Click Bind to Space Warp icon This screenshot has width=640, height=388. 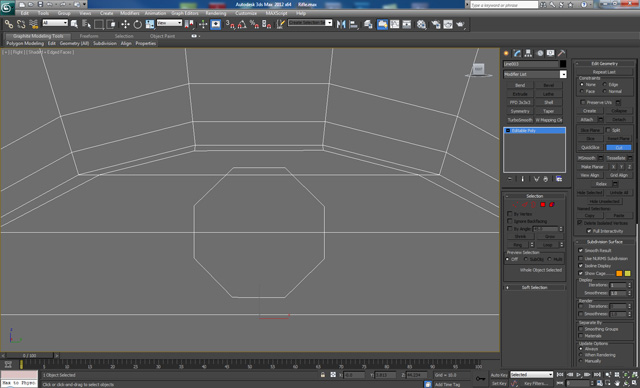(33, 24)
